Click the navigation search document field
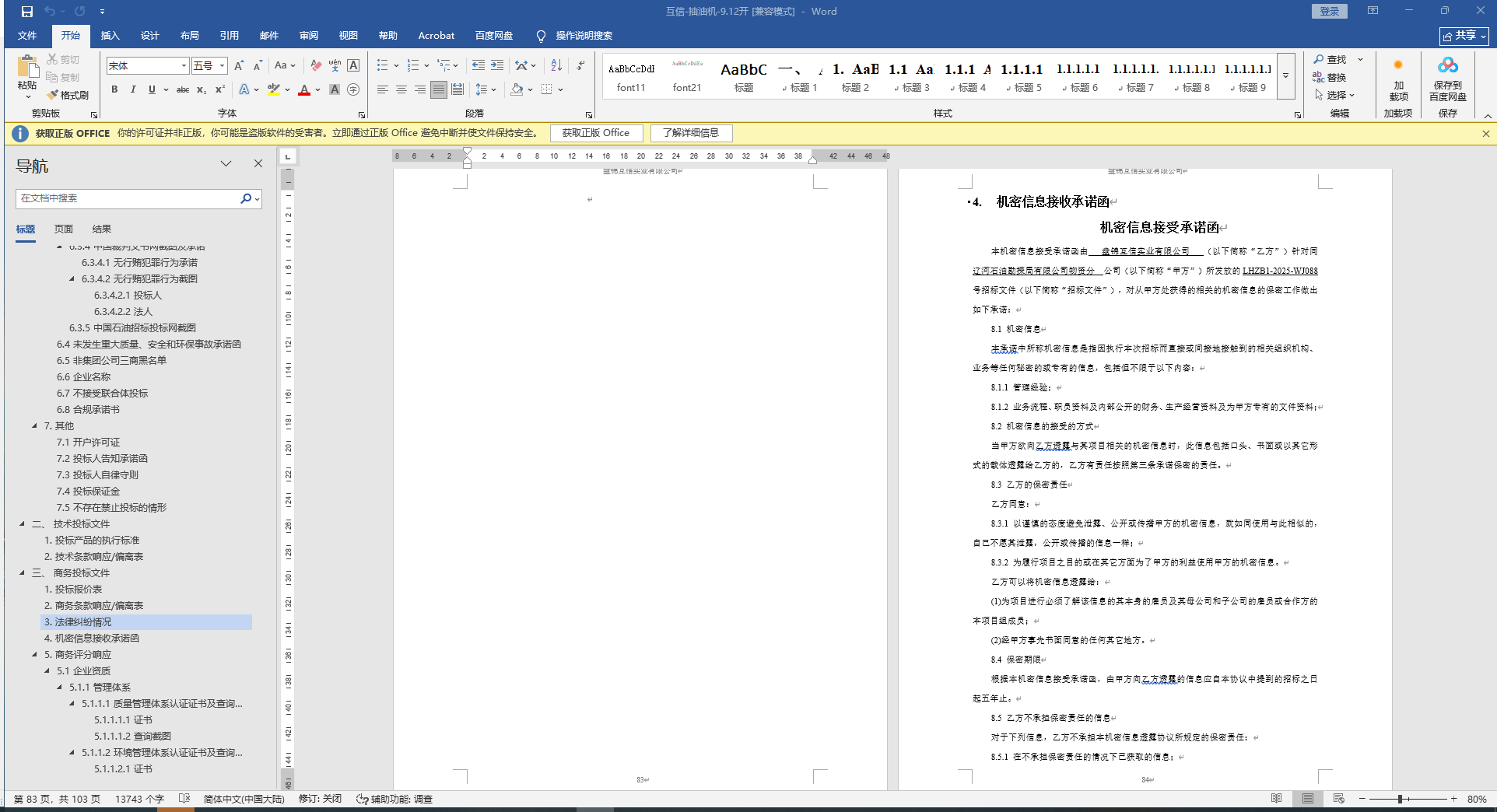Image resolution: width=1497 pixels, height=812 pixels. click(128, 198)
